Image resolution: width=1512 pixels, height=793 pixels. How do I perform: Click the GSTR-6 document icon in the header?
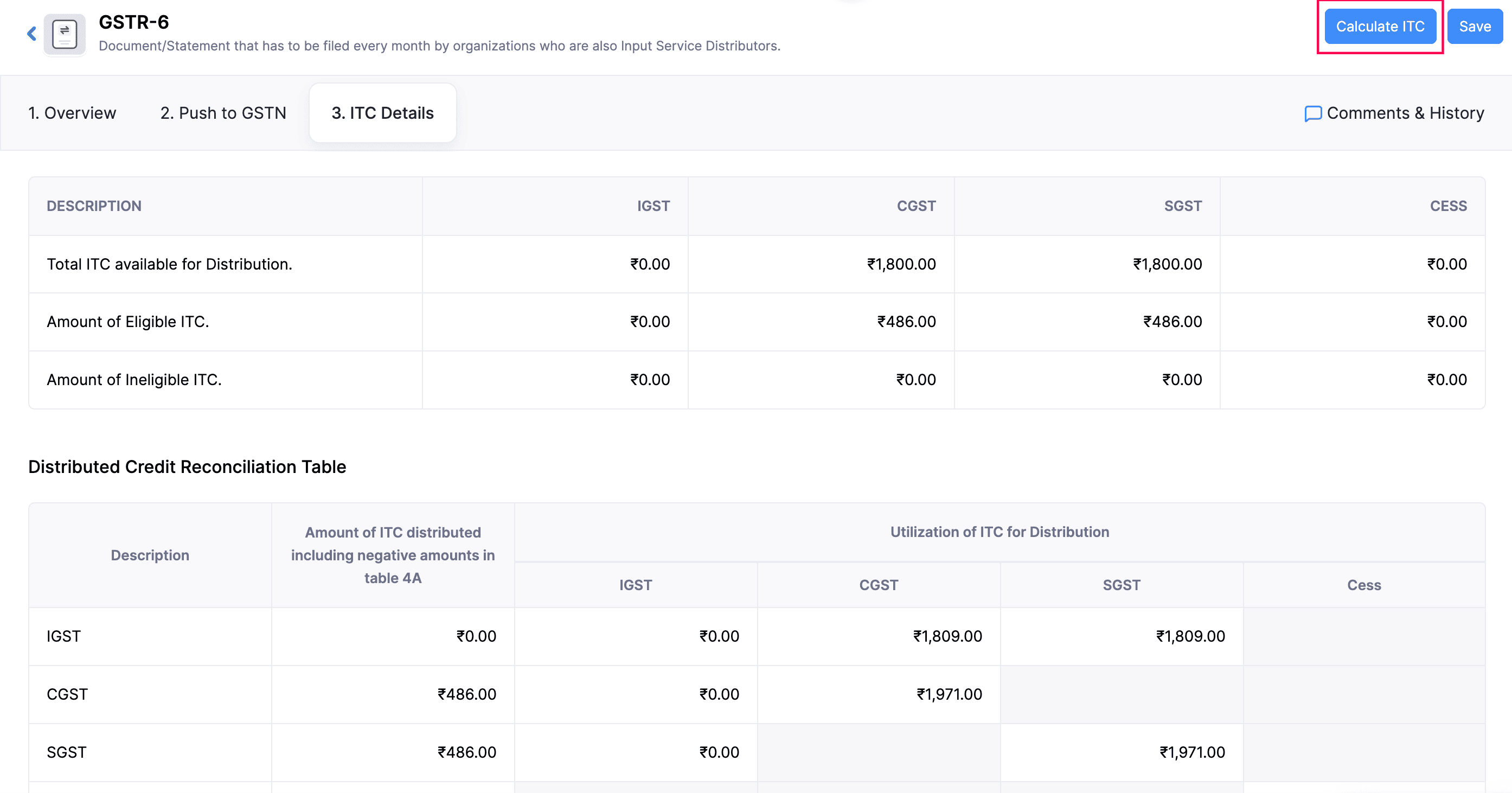63,34
